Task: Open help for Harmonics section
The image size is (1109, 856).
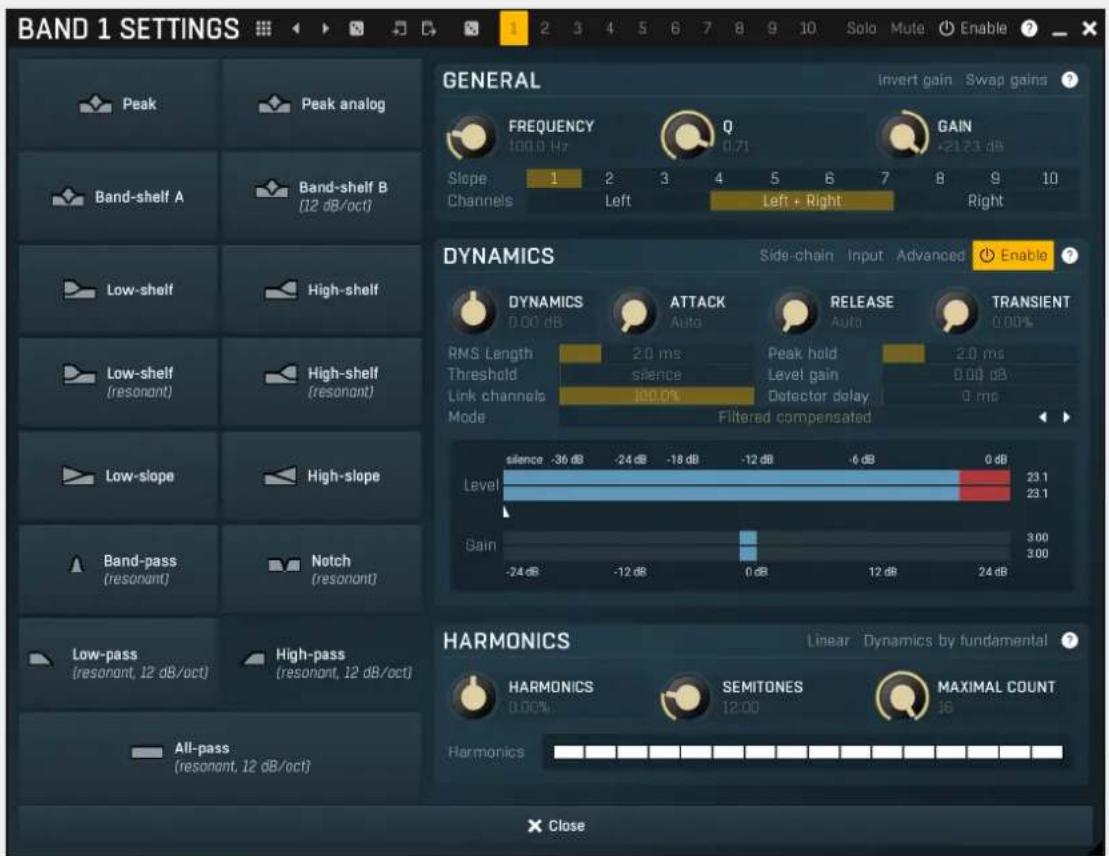Action: point(1069,640)
